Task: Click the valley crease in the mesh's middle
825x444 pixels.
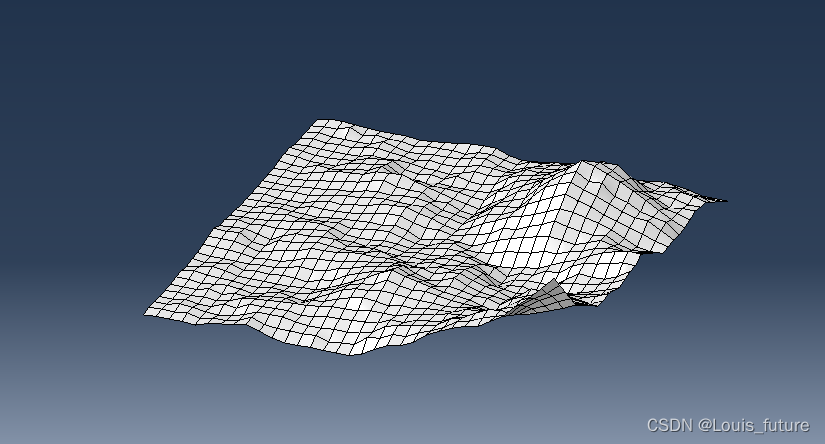Action: (400, 262)
